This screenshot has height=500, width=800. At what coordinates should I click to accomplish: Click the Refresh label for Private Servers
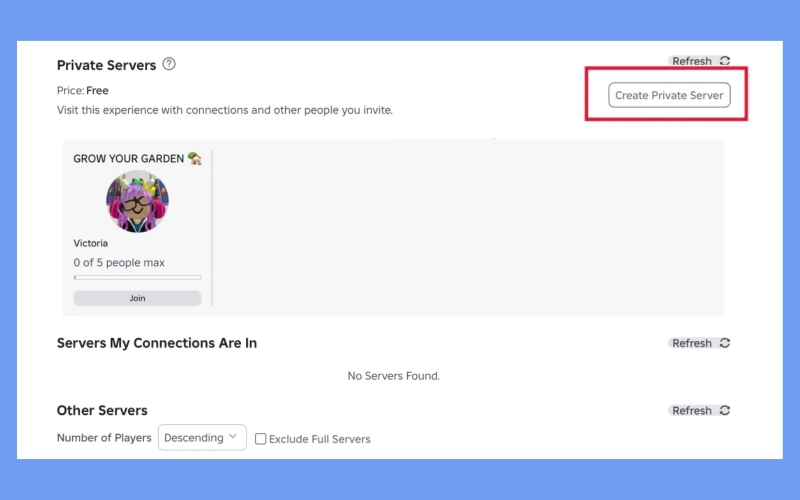tap(692, 61)
